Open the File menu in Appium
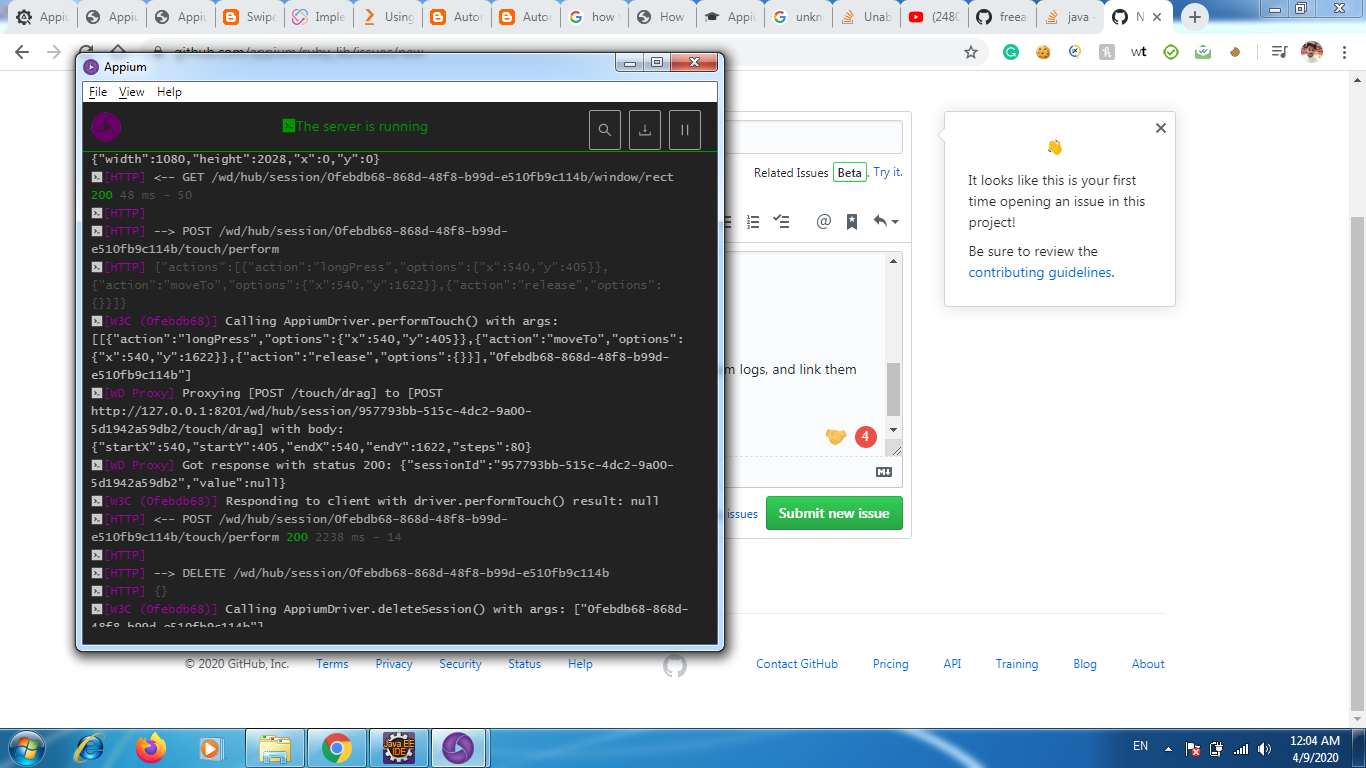The width and height of the screenshot is (1366, 768). (x=97, y=91)
